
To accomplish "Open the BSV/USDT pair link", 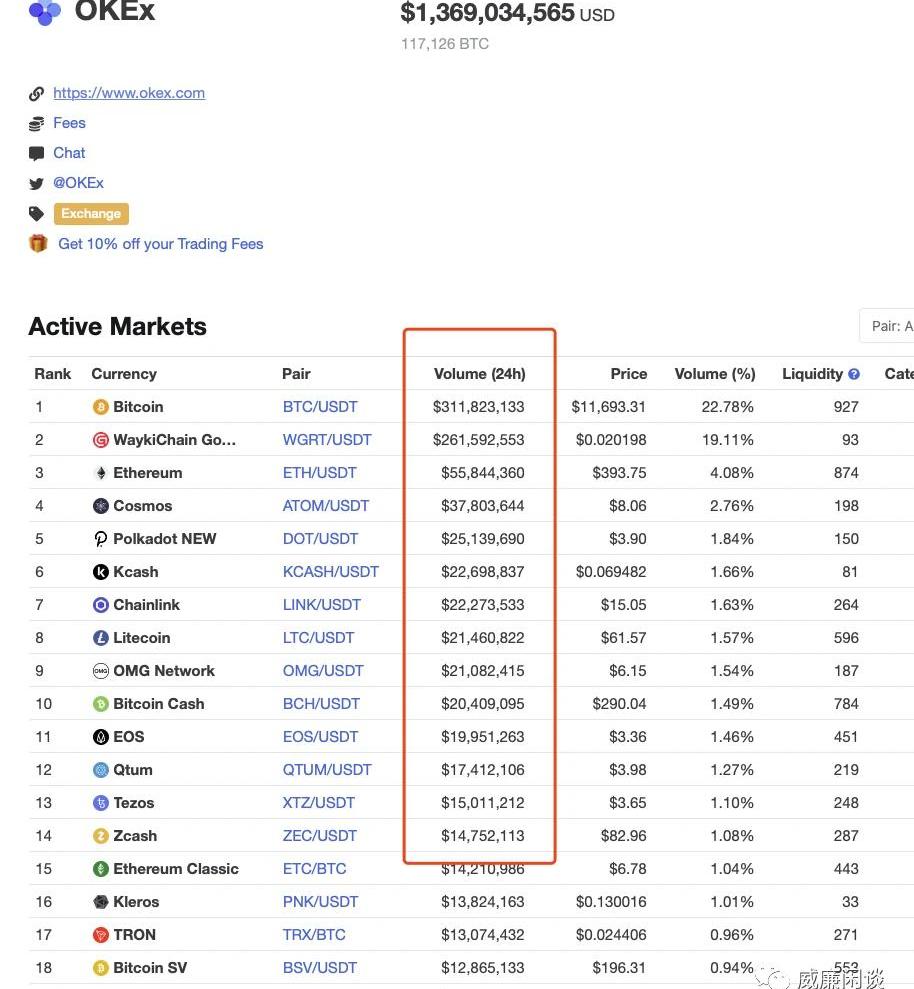I will click(x=320, y=968).
